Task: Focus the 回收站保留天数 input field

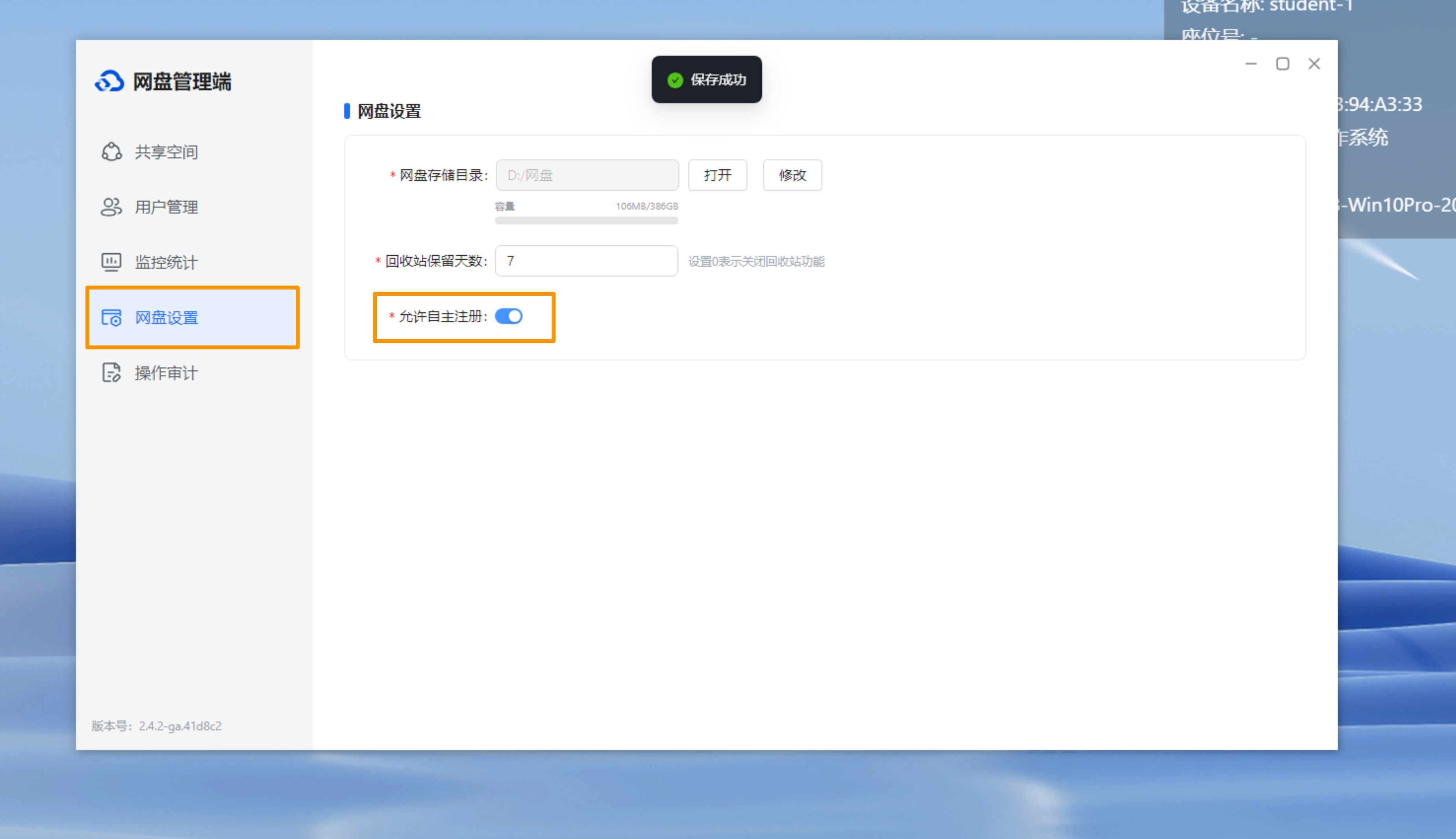Action: tap(586, 261)
